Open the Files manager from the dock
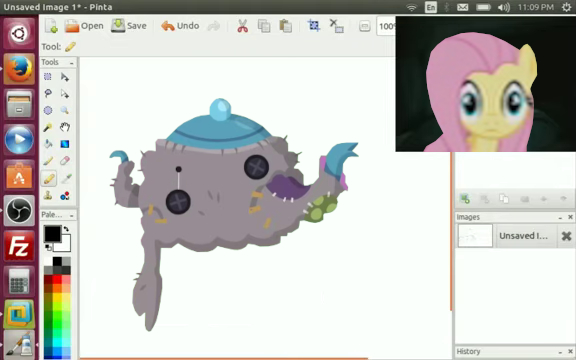 point(19,104)
